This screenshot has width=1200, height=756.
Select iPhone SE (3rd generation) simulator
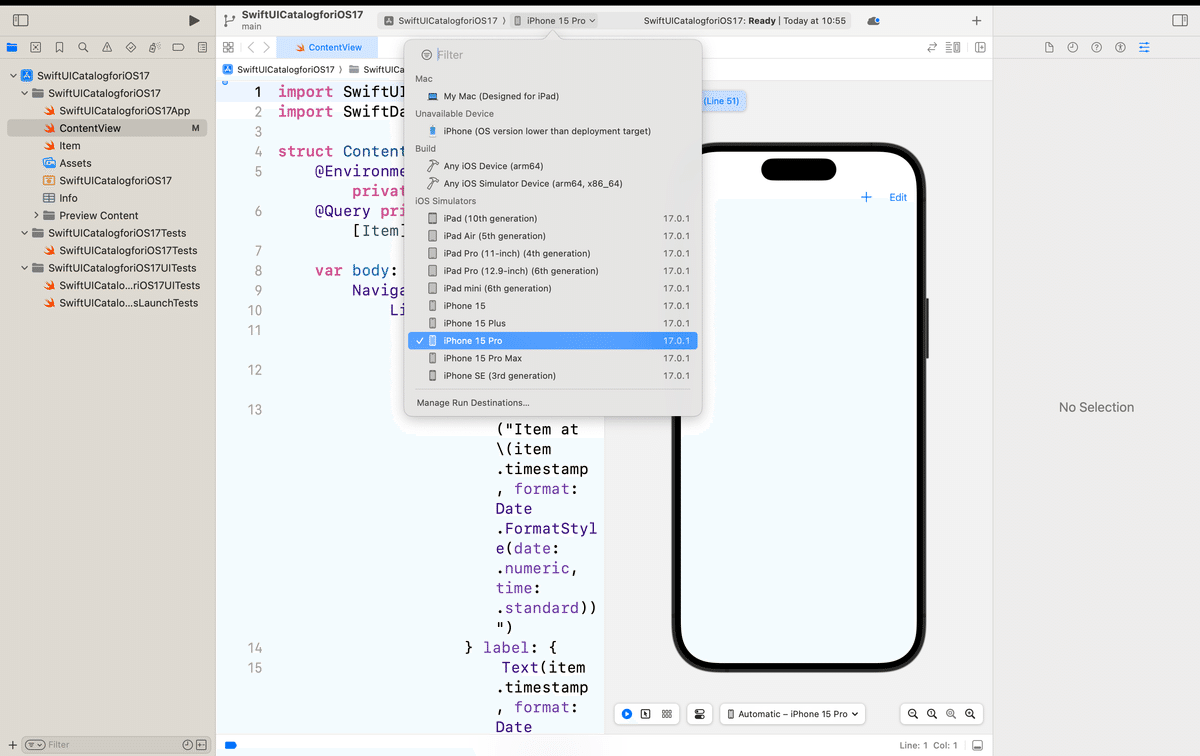[553, 376]
